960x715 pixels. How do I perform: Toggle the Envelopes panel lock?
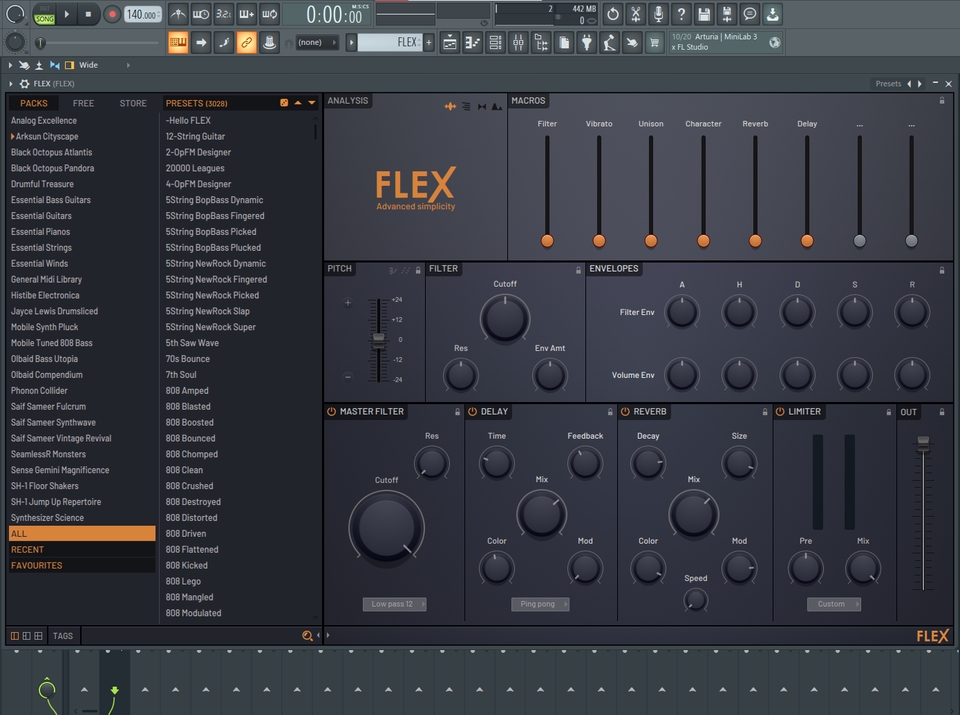942,269
